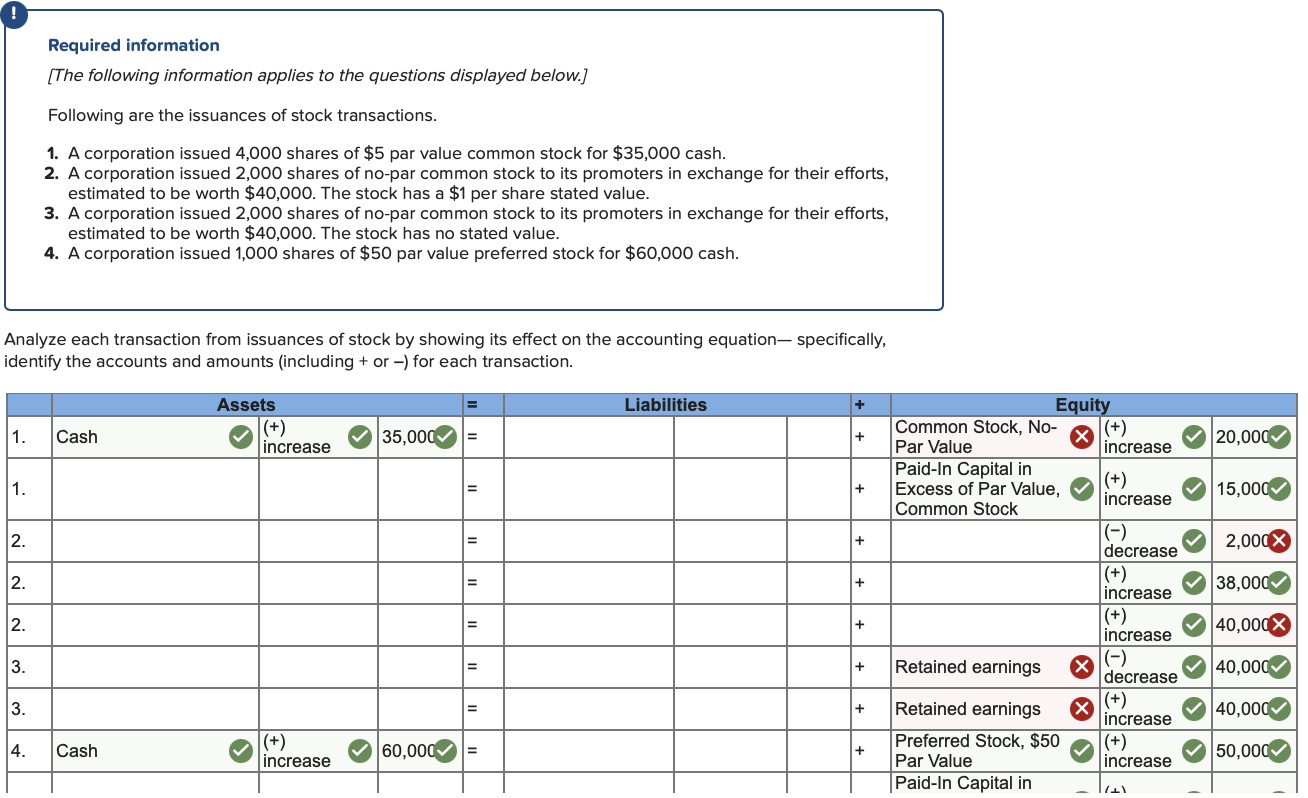Click green check after the 15,000 row increase direction

pyautogui.click(x=1193, y=489)
